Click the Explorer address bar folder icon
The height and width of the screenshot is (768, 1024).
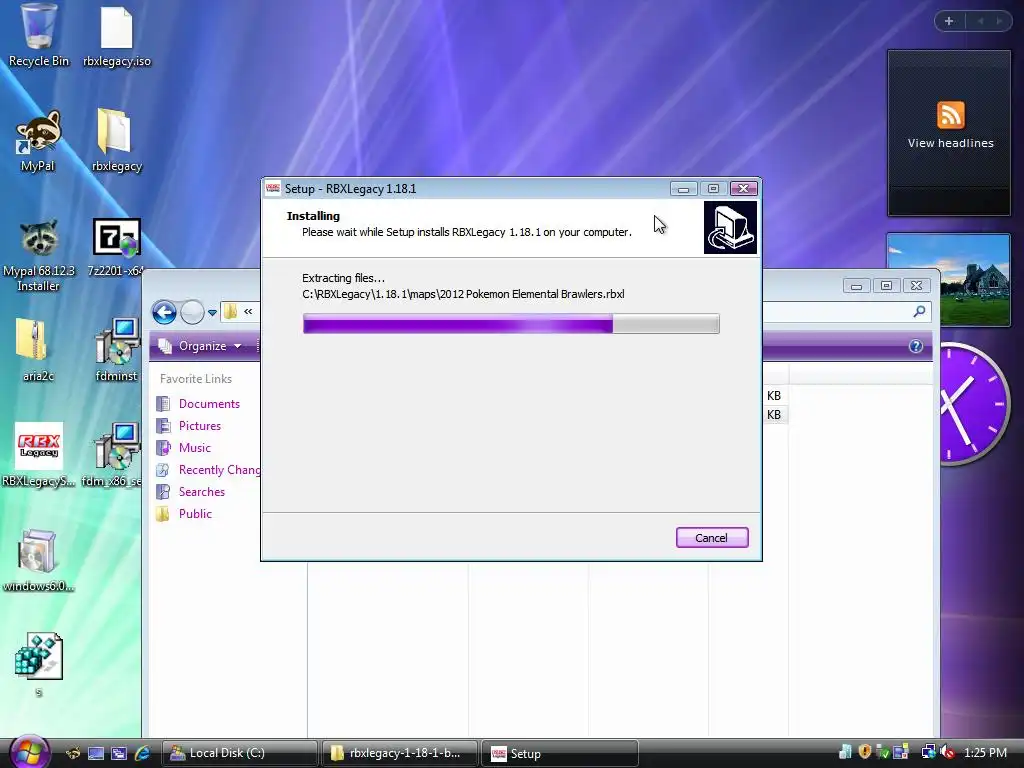coord(230,312)
